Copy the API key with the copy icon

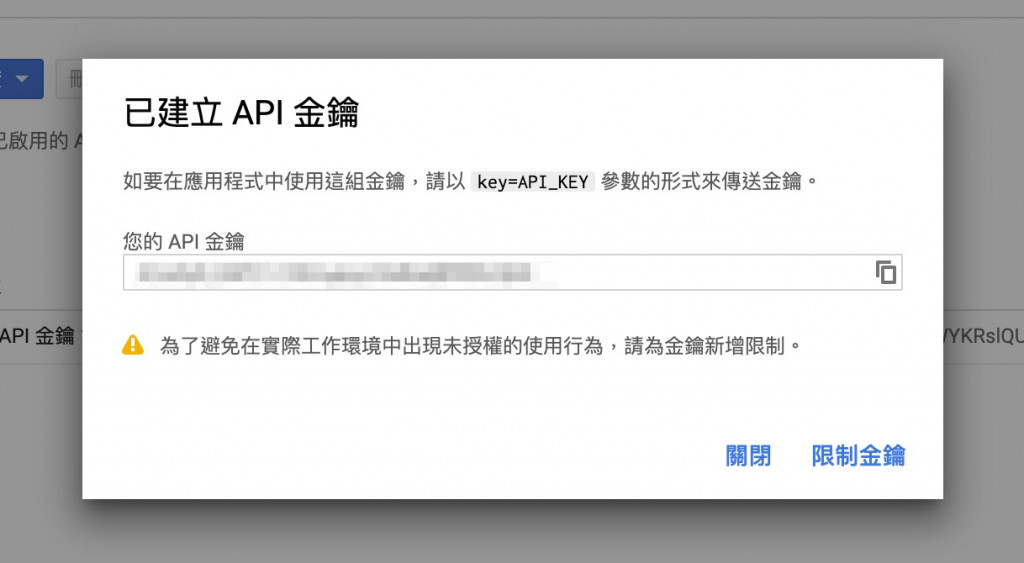886,272
